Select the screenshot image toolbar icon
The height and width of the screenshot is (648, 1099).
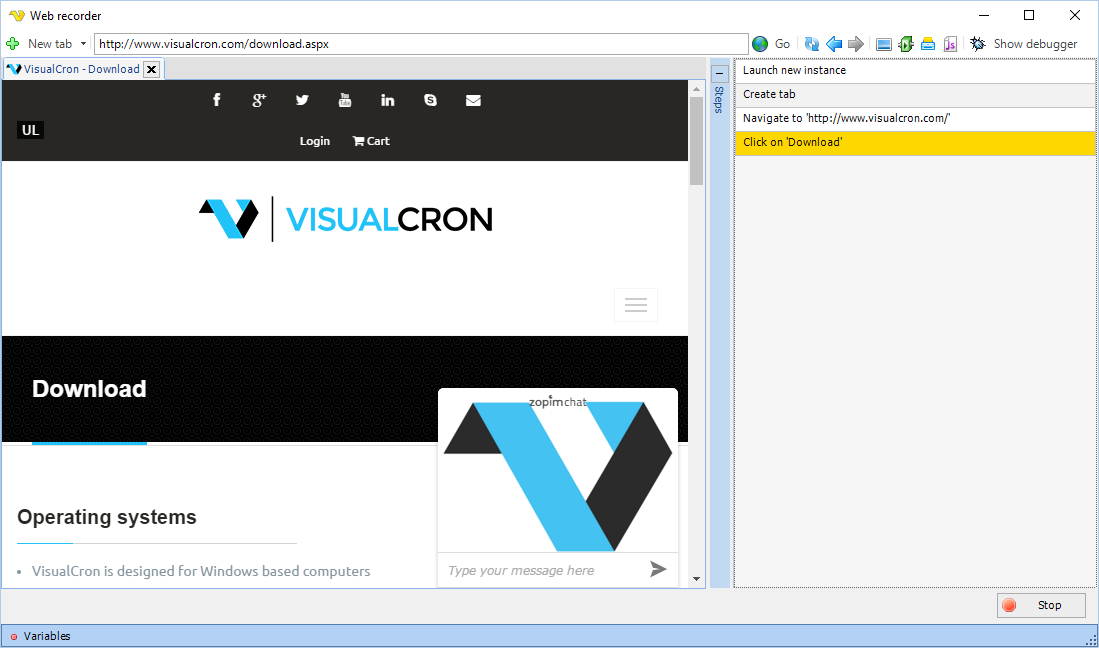pos(884,43)
